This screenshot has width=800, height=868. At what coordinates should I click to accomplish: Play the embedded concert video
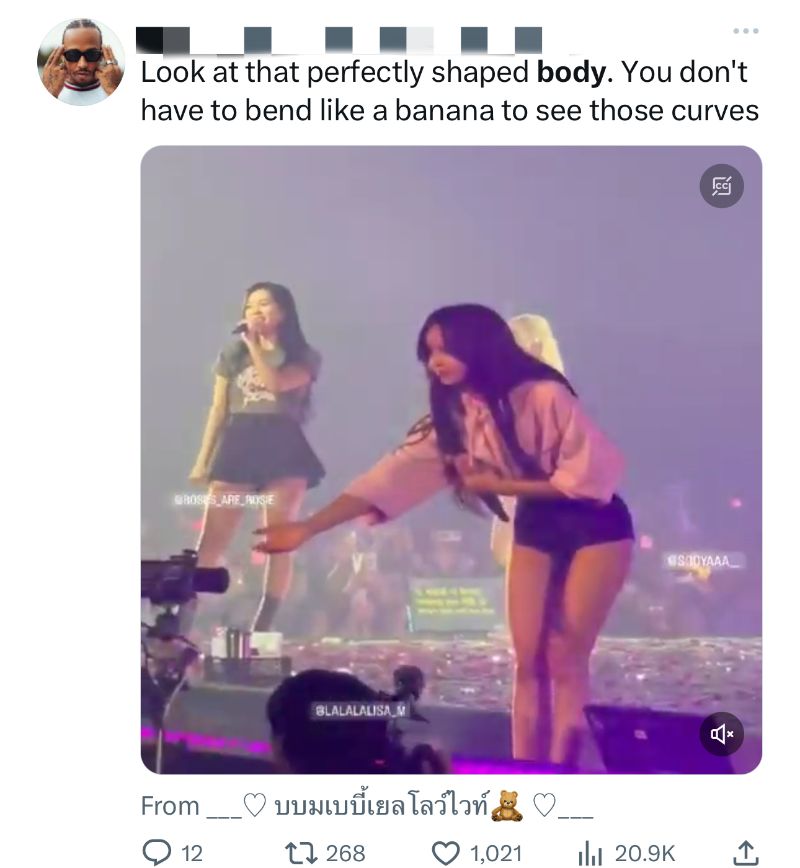450,460
